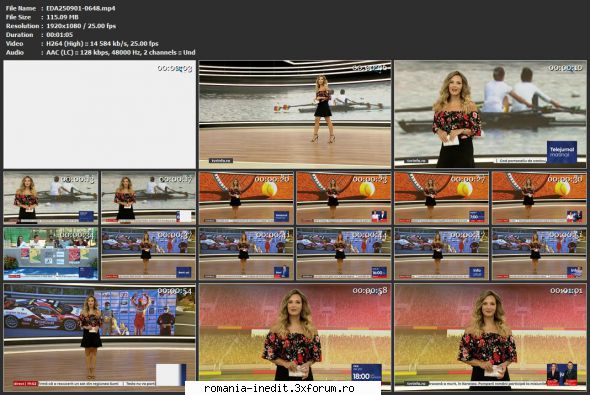Open the small race car thumbnail at 00:00:51
This screenshot has width=590, height=395.
[x=539, y=254]
